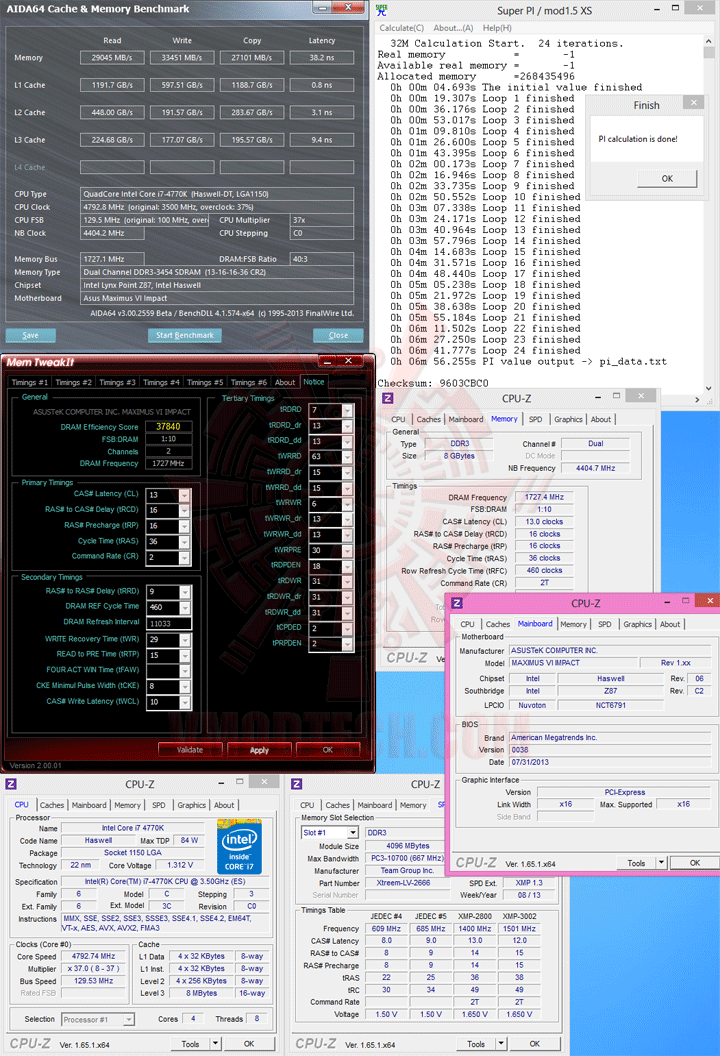Click the CPU-Z logo icon in Memory window
Viewport: 720px width, 1056px height.
pos(387,398)
